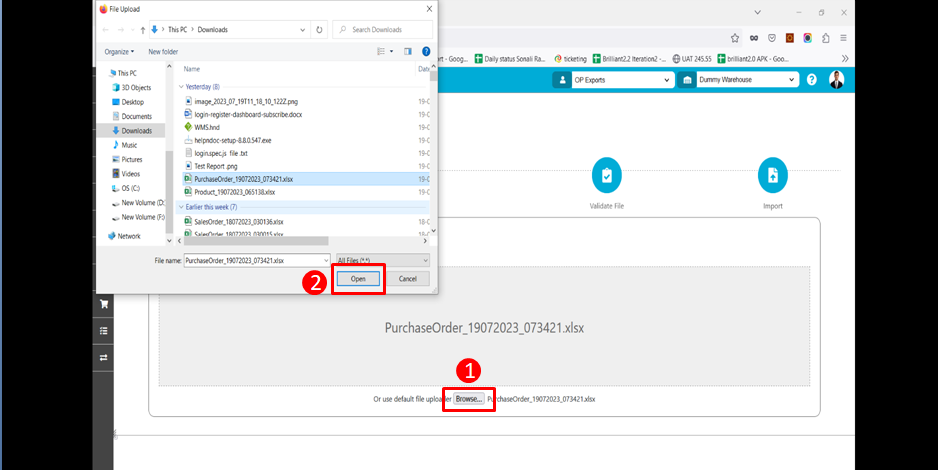Click the checklist sidebar icon
Image resolution: width=938 pixels, height=470 pixels.
tap(103, 331)
